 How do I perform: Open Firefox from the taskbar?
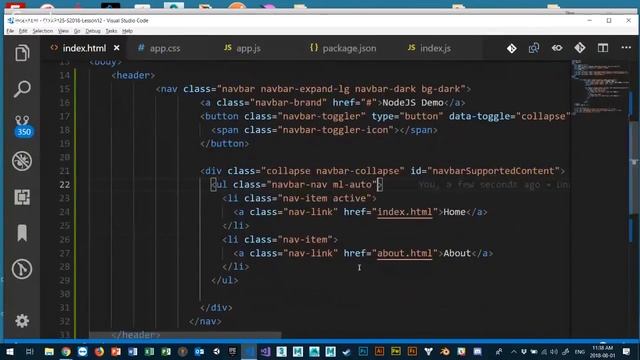[99, 351]
